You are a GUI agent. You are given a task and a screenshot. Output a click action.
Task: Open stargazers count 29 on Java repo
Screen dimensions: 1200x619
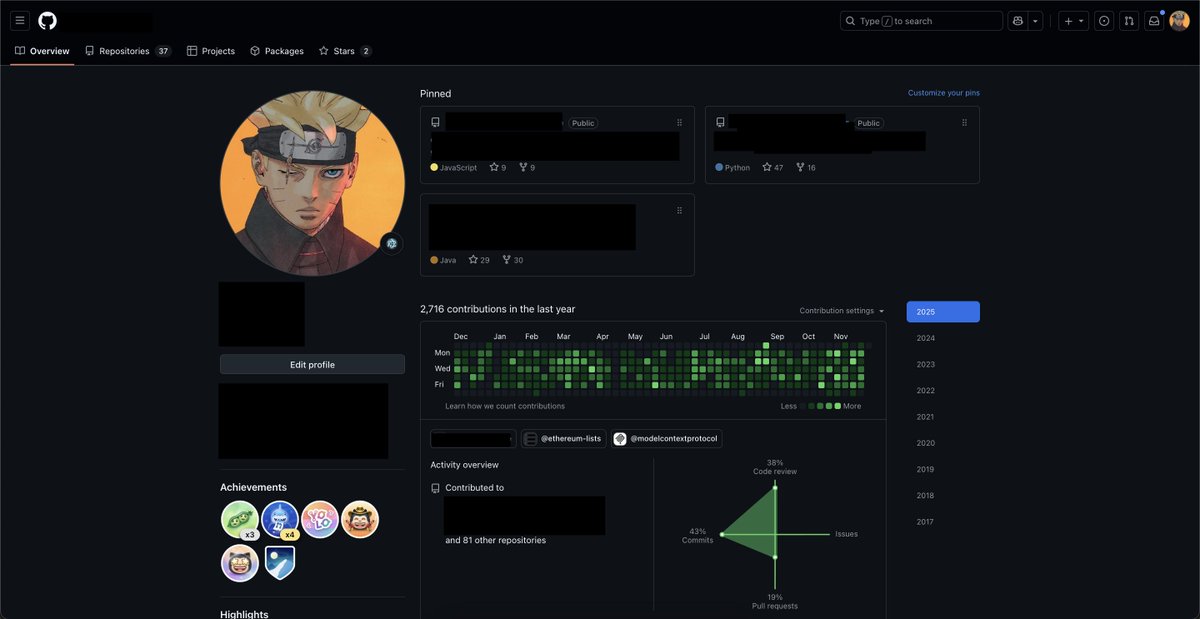pos(479,260)
